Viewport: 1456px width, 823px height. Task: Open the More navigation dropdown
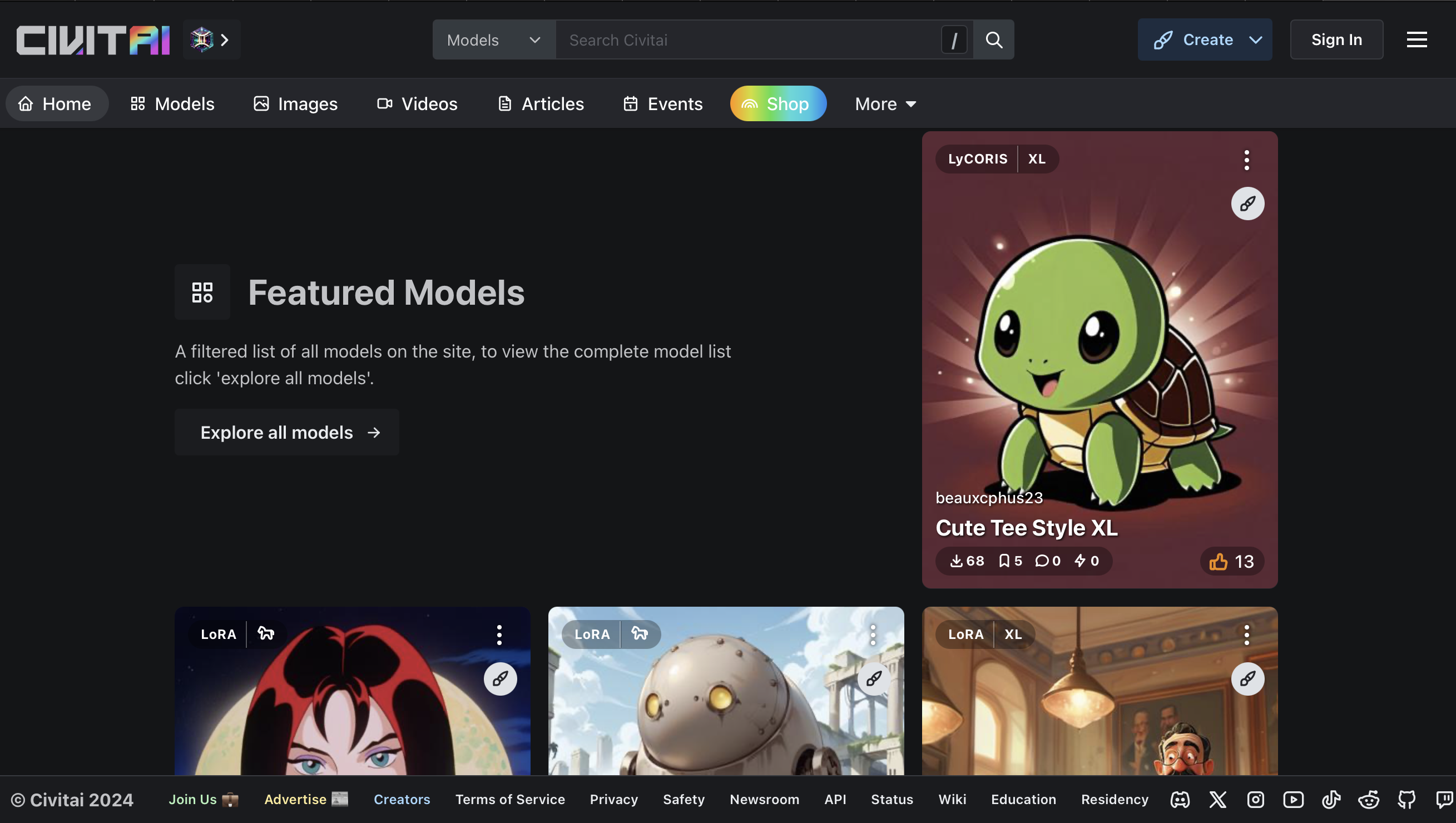[x=885, y=104]
